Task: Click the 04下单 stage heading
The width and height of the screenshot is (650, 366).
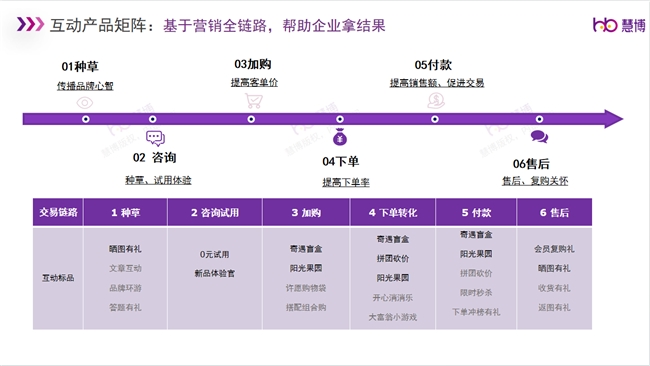Action: pos(340,161)
